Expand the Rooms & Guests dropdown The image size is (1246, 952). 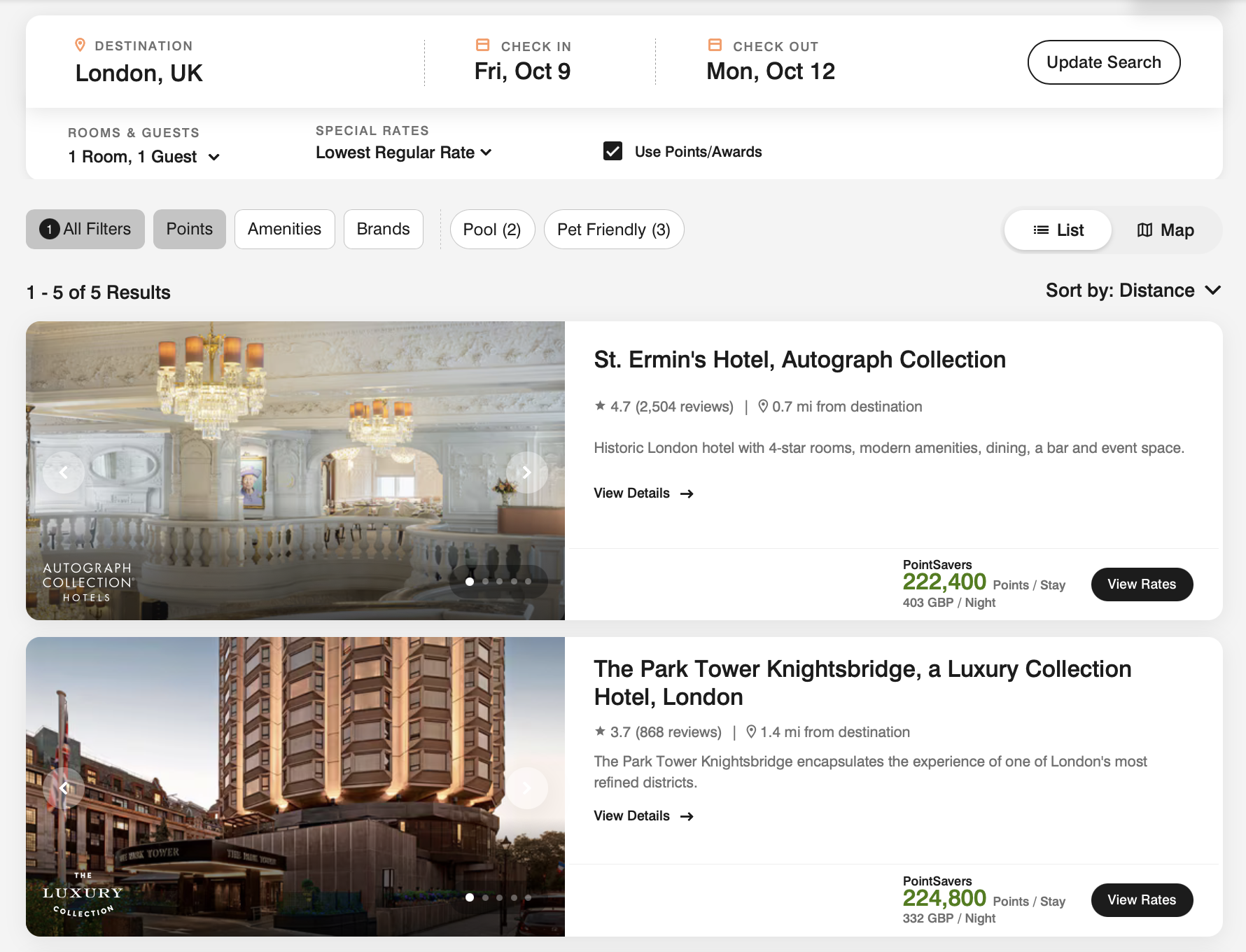tap(144, 157)
